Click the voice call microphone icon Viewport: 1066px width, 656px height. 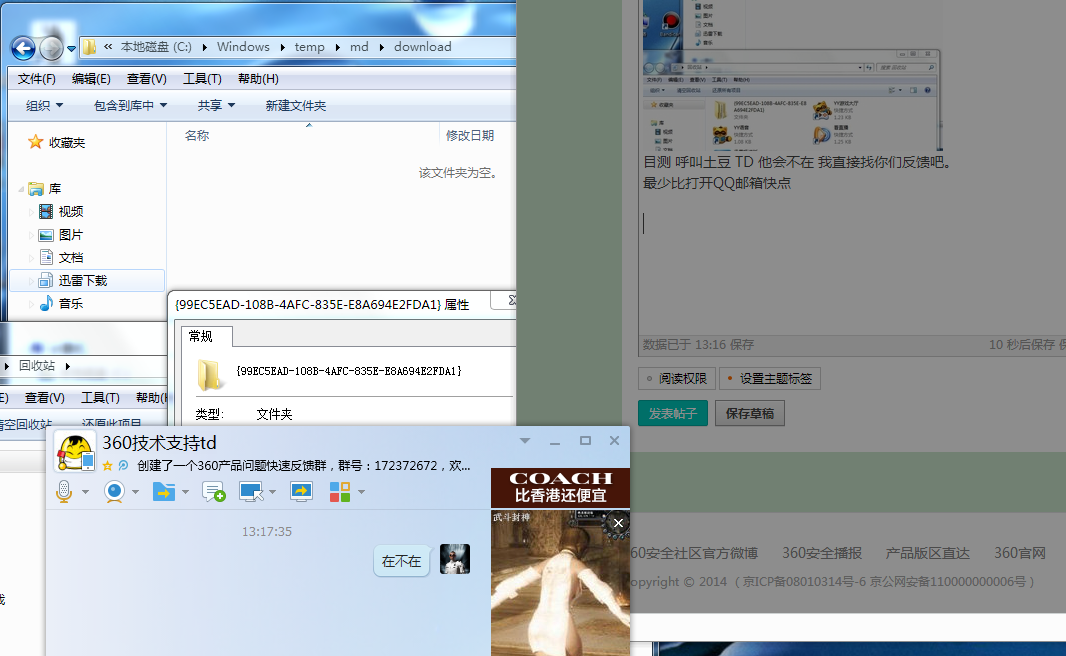tap(64, 491)
